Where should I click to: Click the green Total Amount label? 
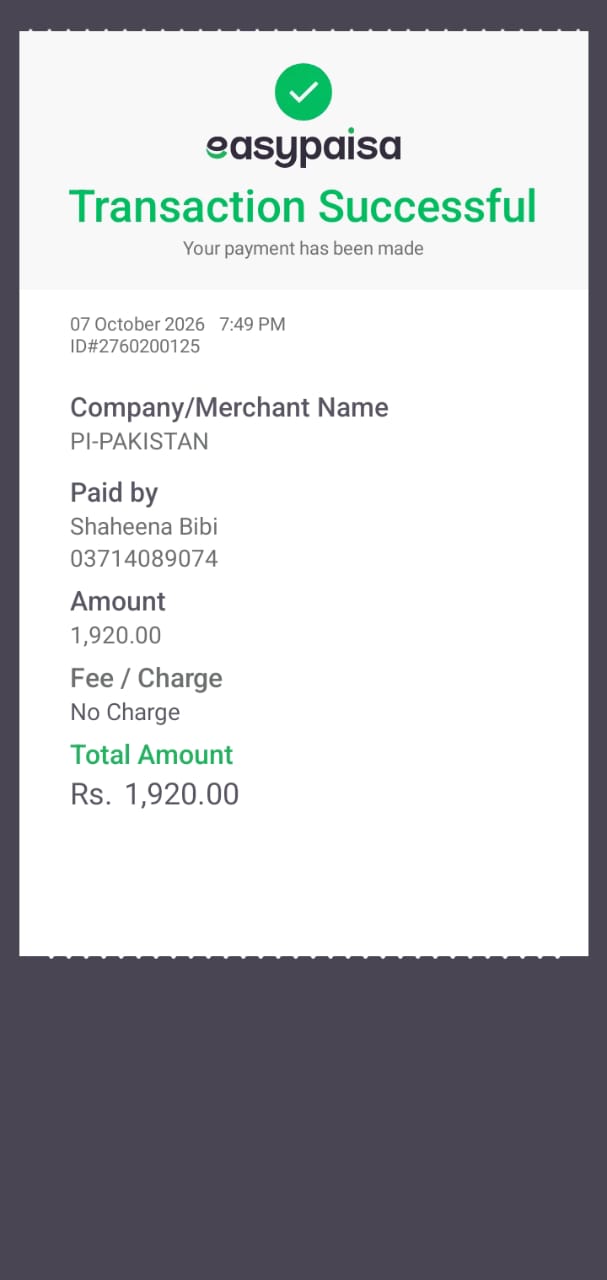[x=151, y=755]
